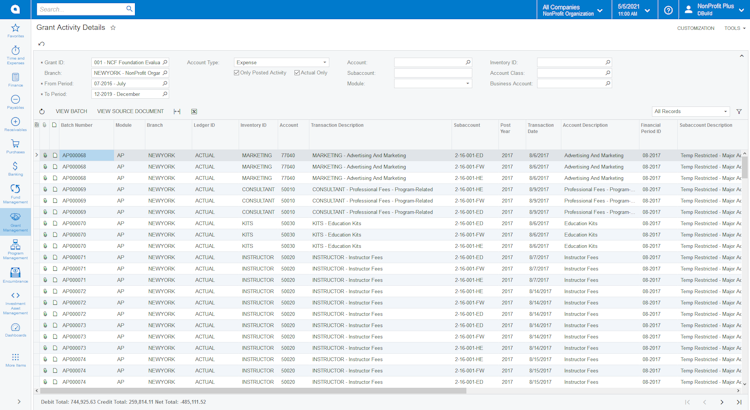Click View Source Document button
Screen dimensions: 750x410
(x=130, y=112)
